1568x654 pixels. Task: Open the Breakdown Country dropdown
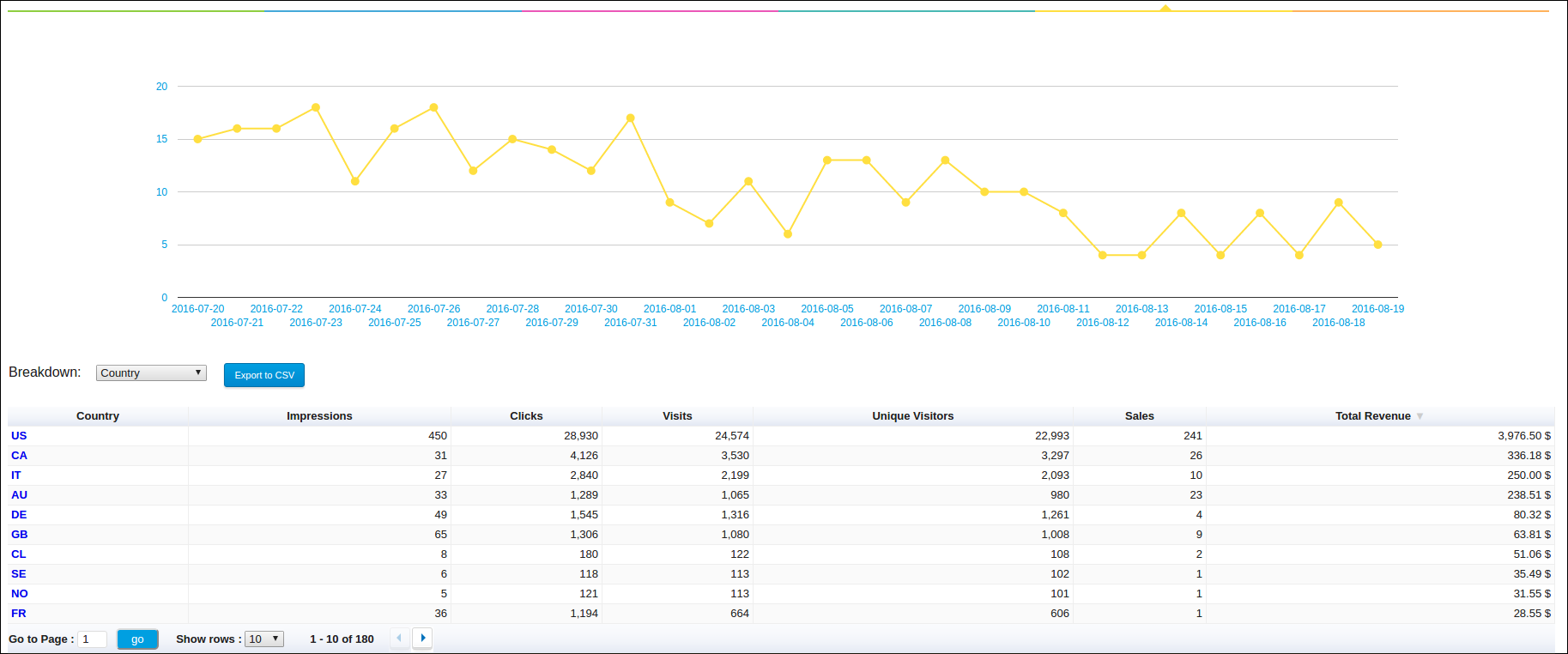[151, 372]
